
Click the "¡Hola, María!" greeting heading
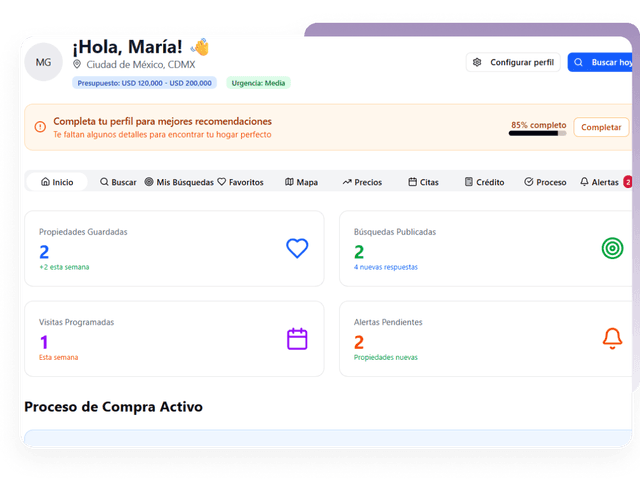tap(127, 47)
